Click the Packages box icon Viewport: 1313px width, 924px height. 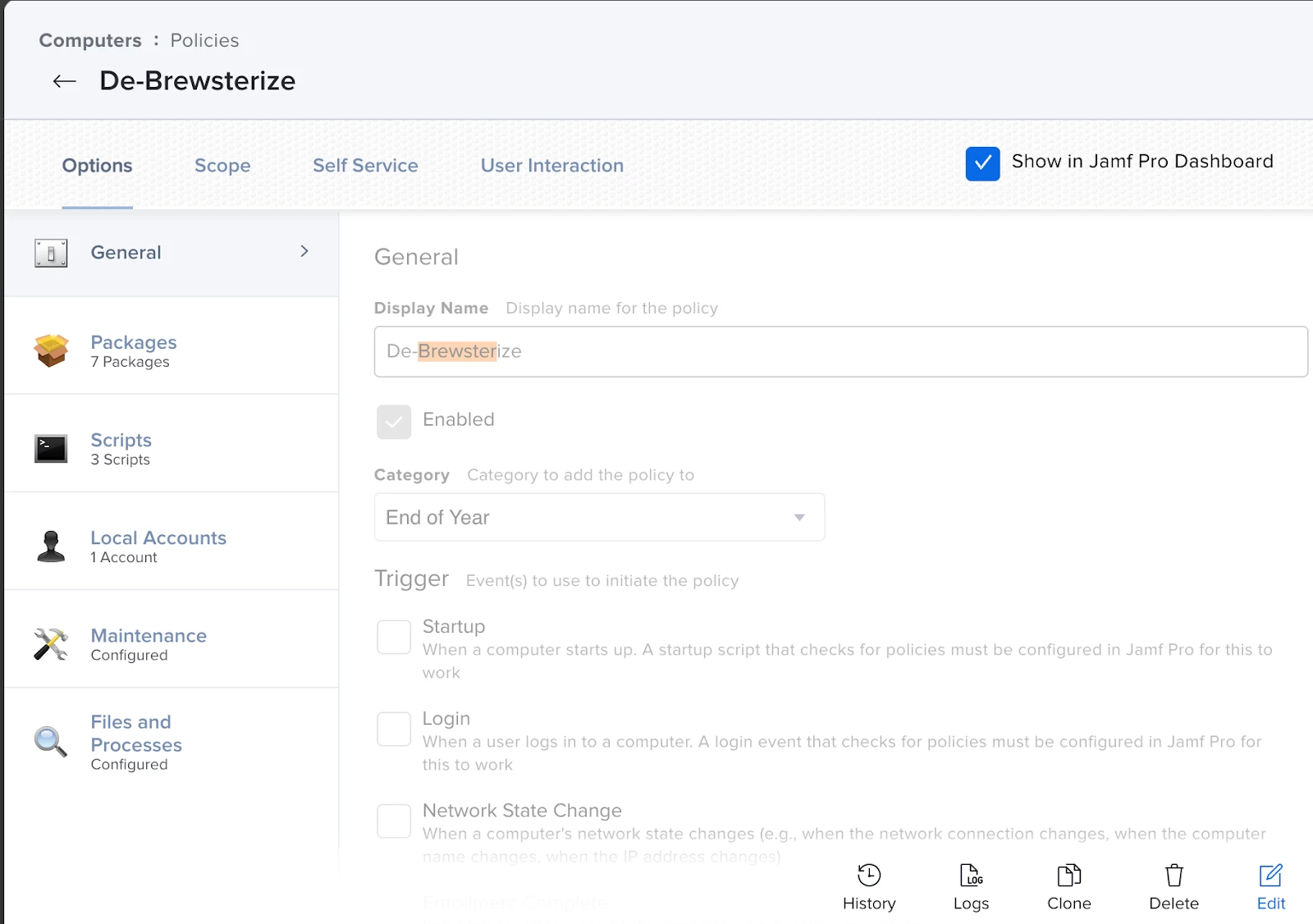pyautogui.click(x=51, y=350)
